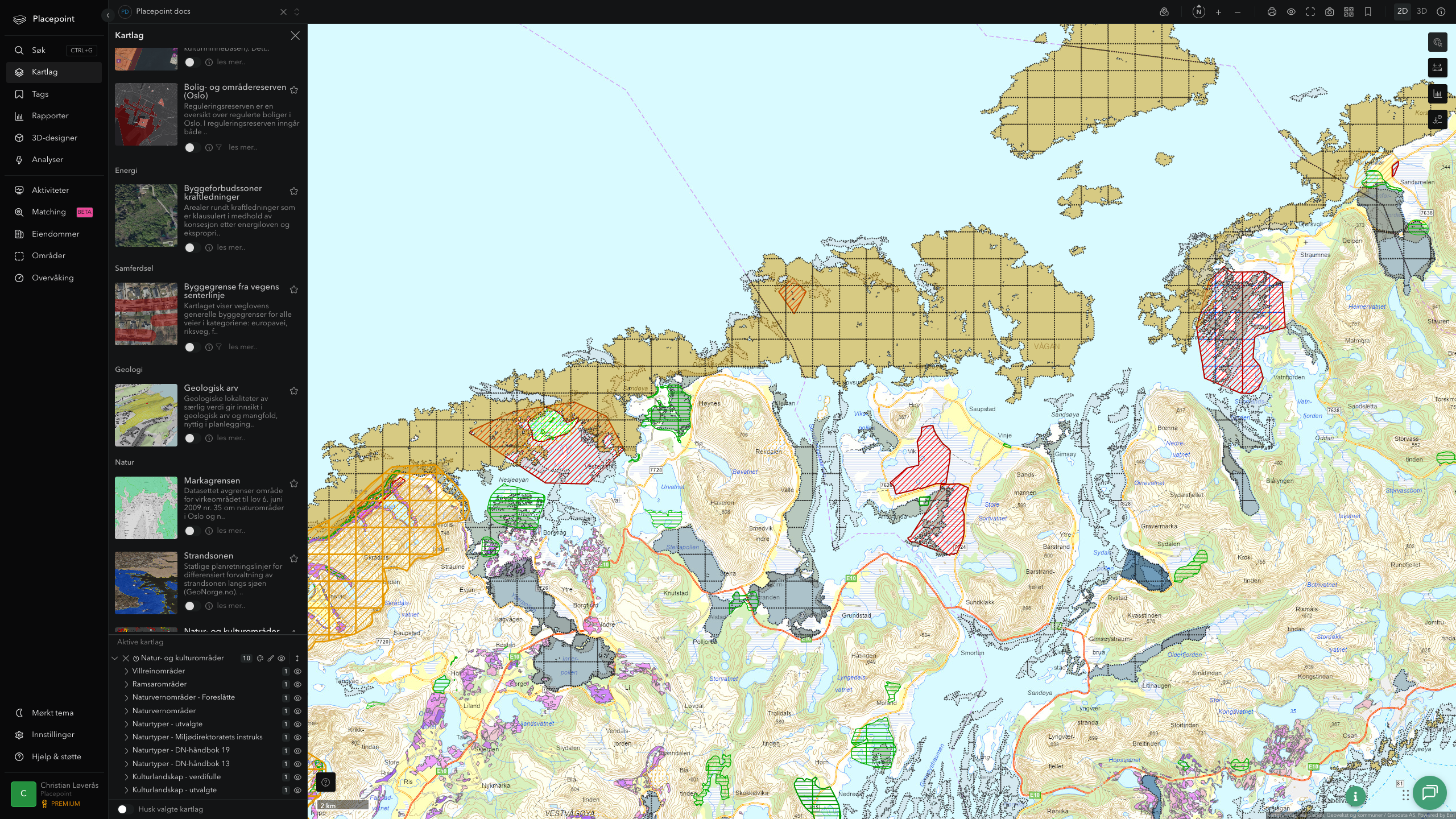Expand the Naturtyper - DN-håndbok 13 sublayer

[x=126, y=764]
